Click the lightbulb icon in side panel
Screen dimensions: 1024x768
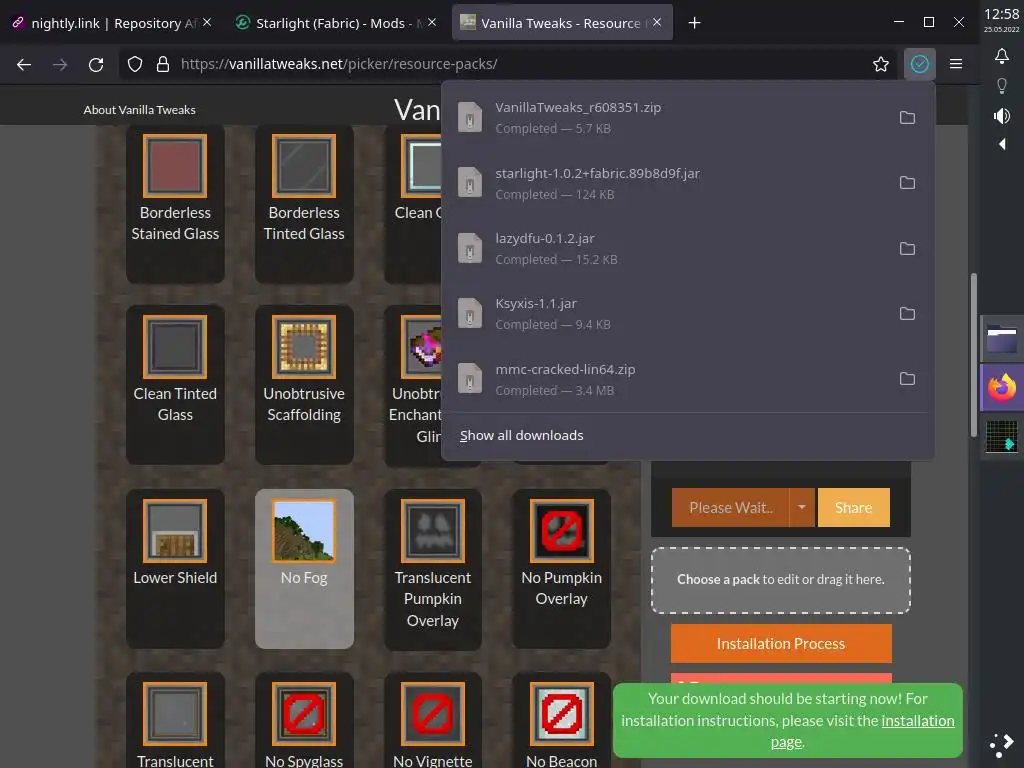coord(1002,86)
